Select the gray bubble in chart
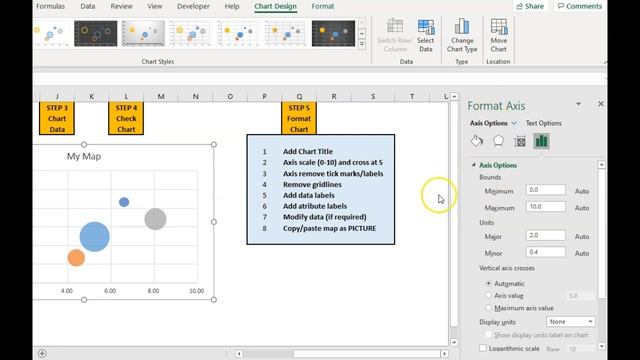 pyautogui.click(x=156, y=219)
